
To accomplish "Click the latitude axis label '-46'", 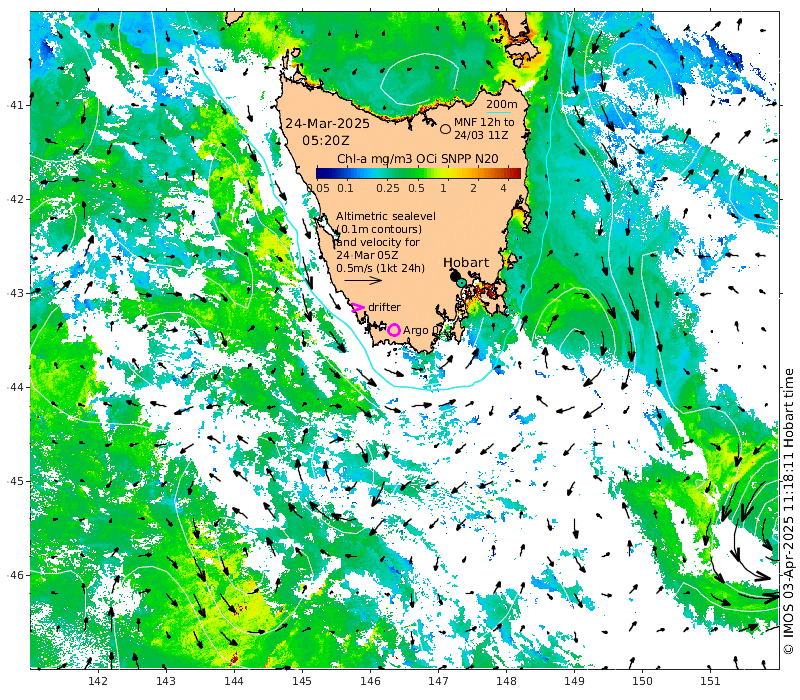I will click(x=15, y=575).
